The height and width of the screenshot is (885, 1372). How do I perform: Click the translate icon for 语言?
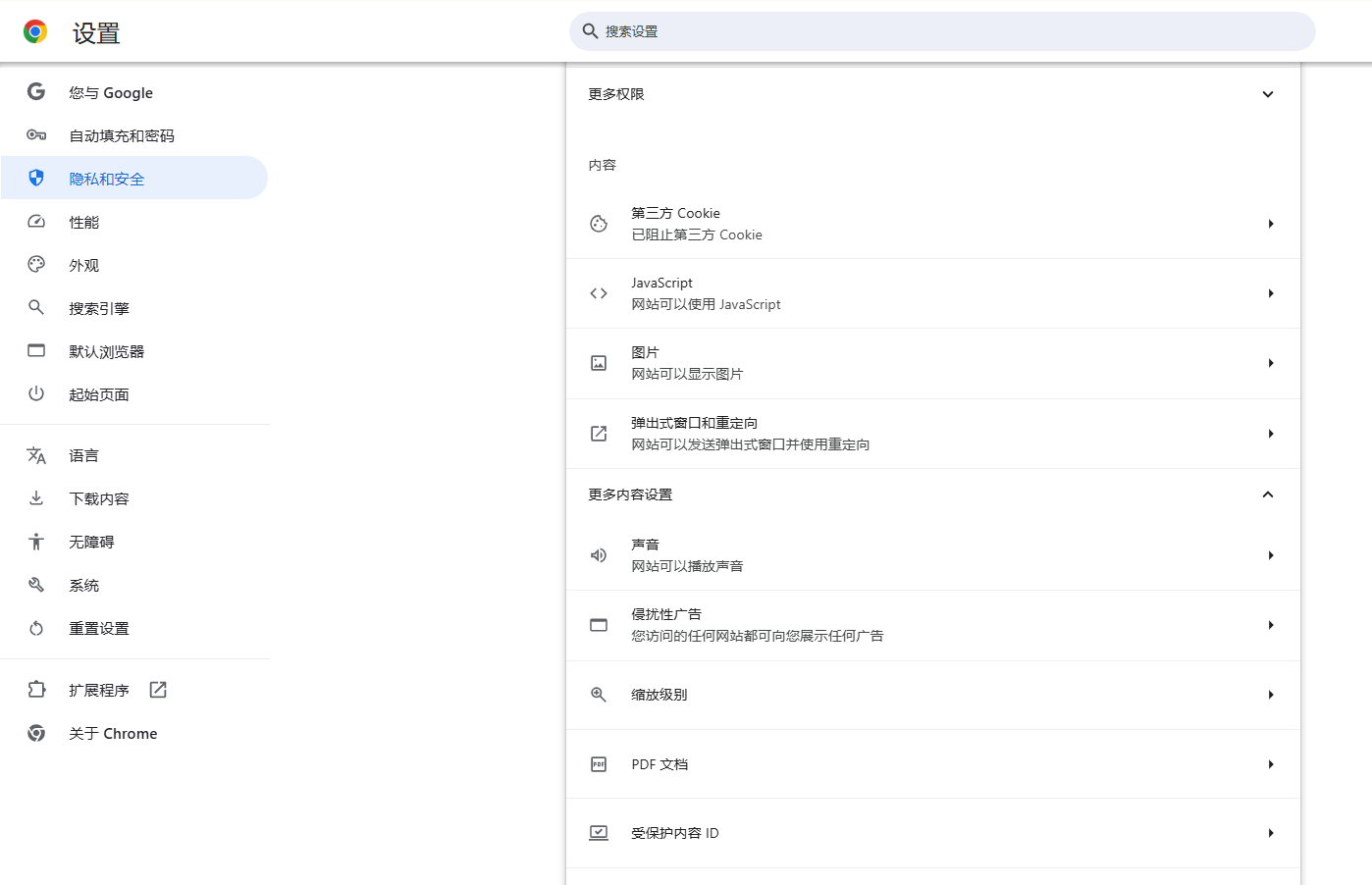(36, 455)
